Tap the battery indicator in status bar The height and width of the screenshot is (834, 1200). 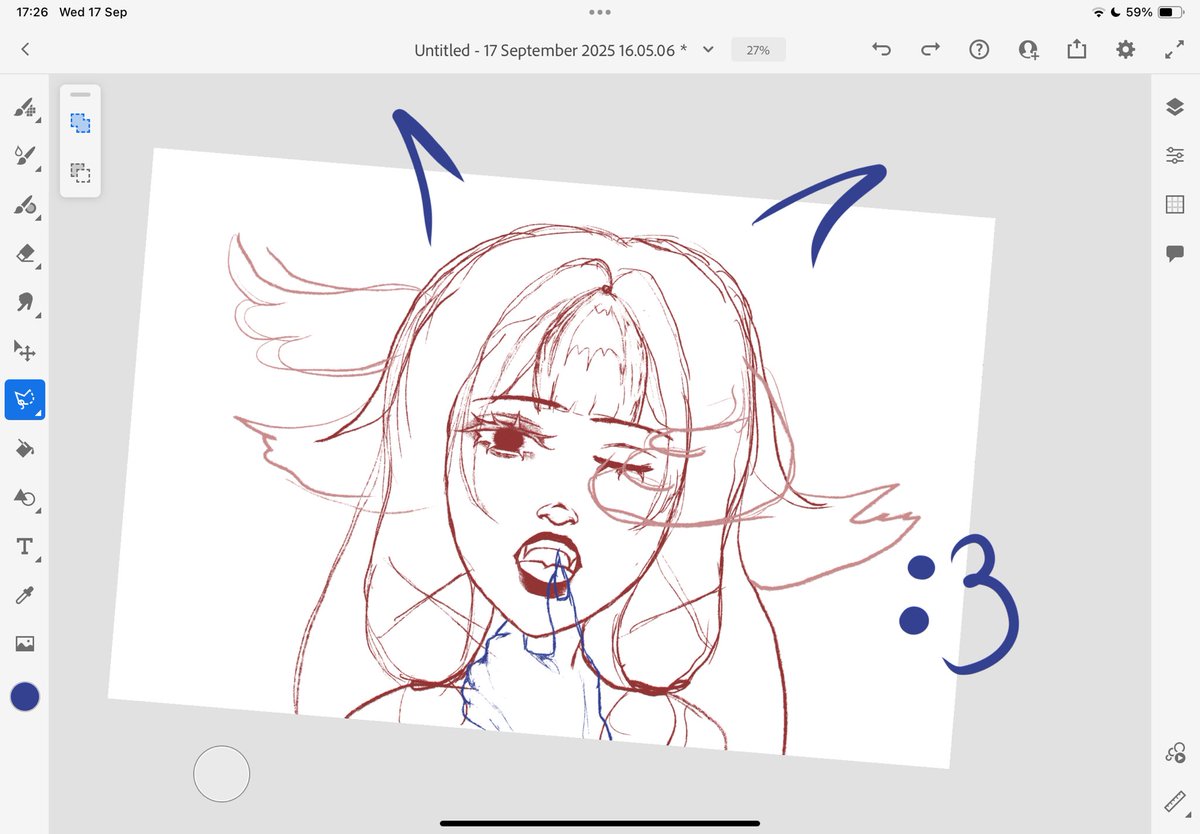[1171, 12]
